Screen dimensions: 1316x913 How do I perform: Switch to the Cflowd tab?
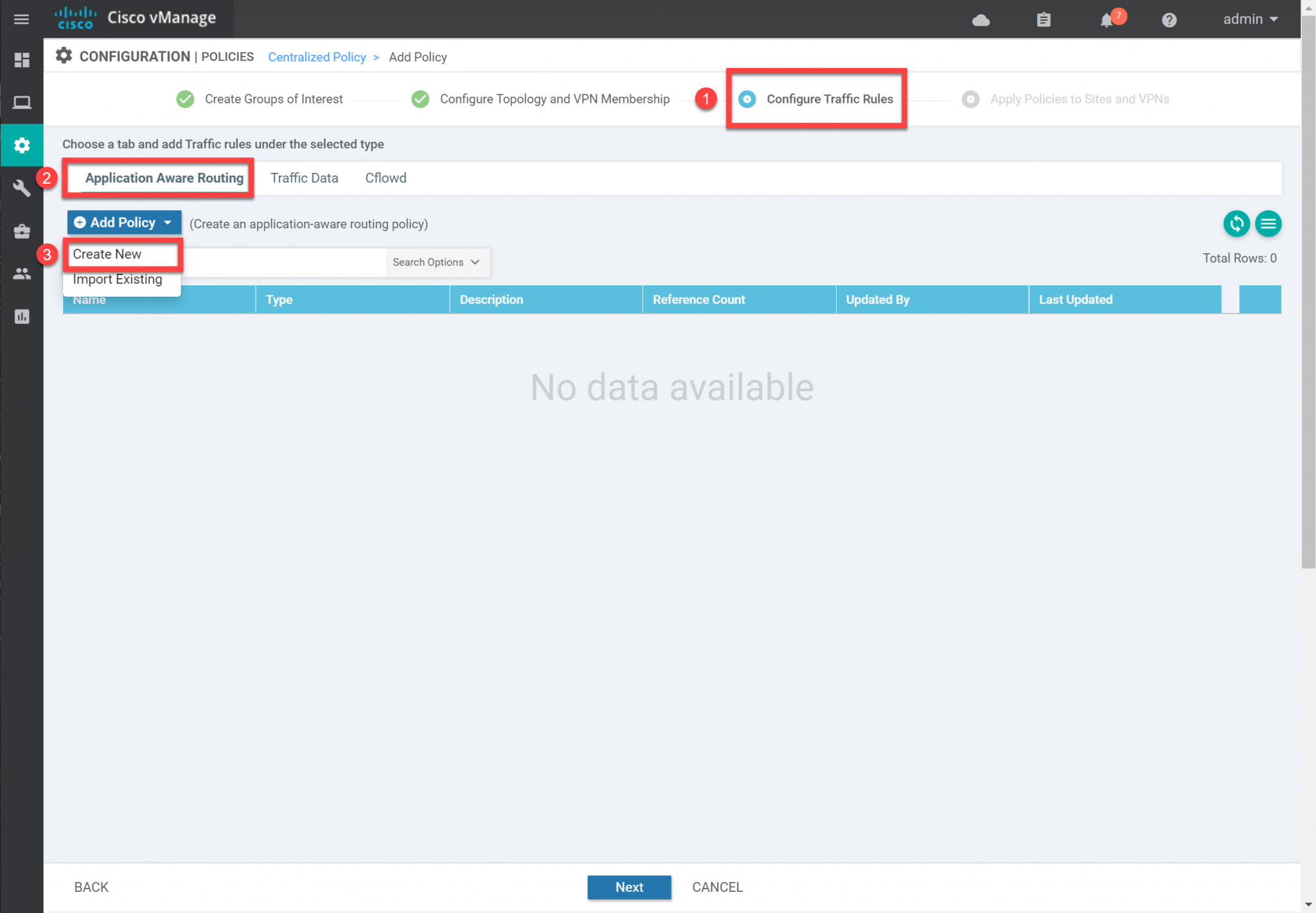386,178
